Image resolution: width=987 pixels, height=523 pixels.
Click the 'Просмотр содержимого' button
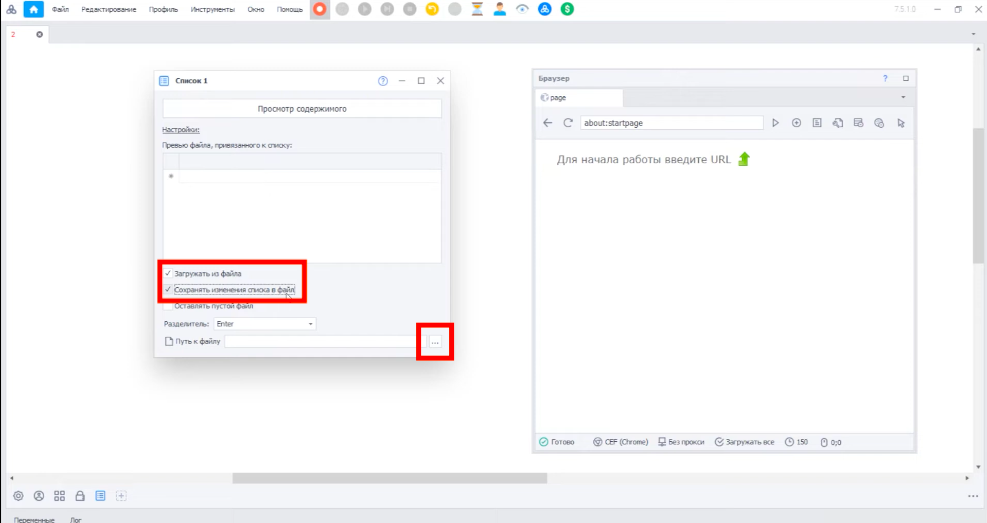click(302, 109)
